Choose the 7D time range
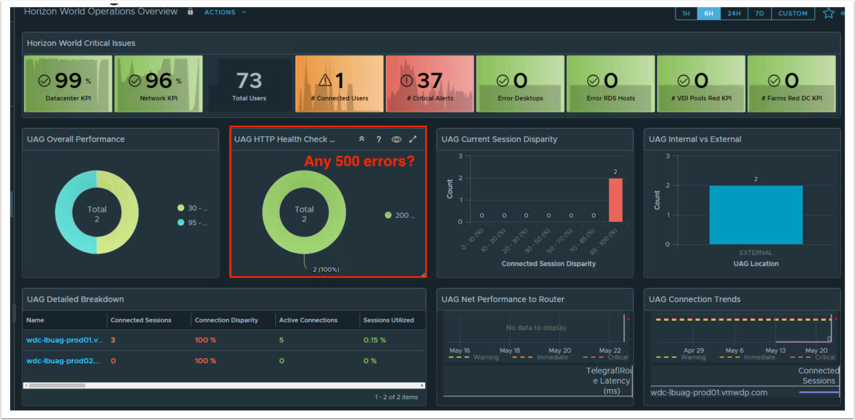This screenshot has width=855, height=420. pos(759,14)
